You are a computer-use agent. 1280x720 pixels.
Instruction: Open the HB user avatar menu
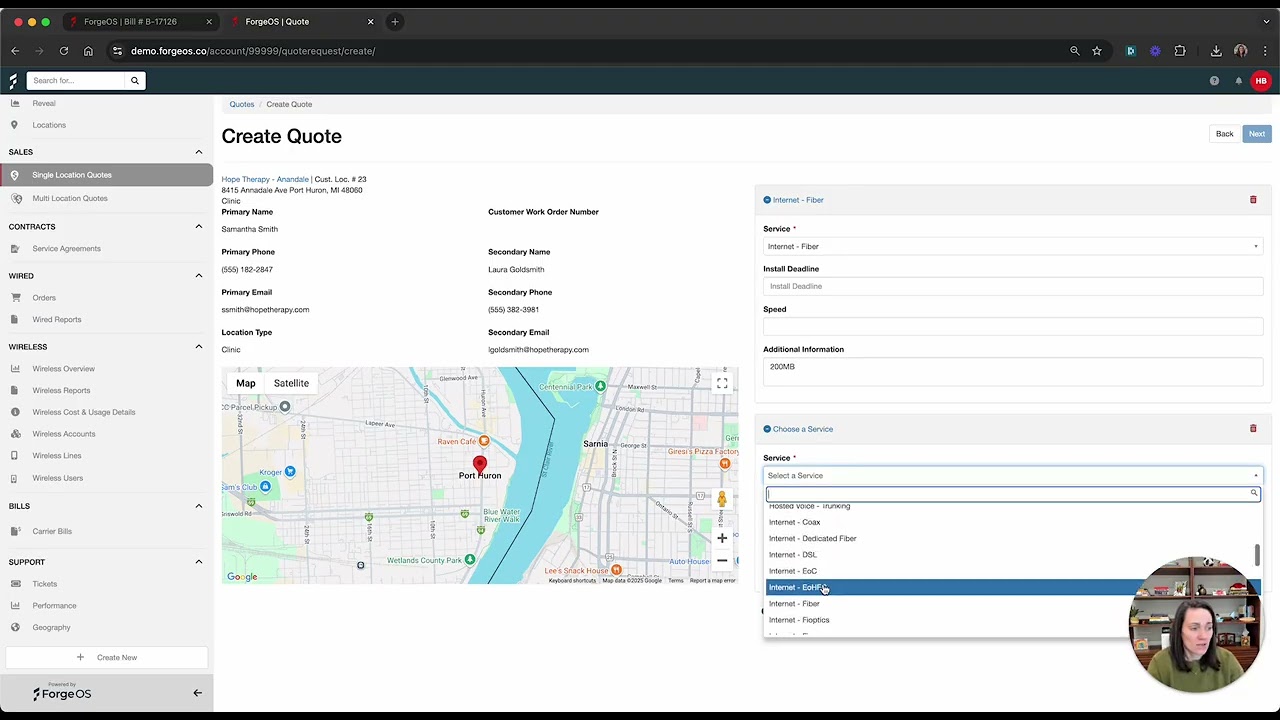point(1261,81)
